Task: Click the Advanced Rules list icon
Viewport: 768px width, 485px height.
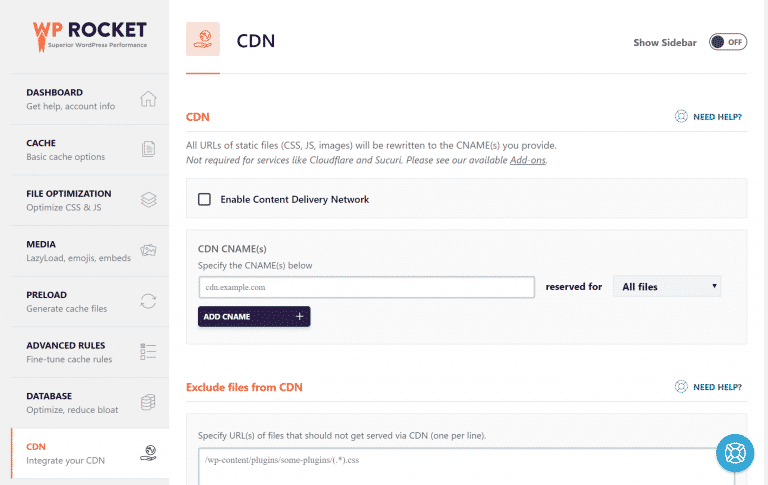Action: (148, 351)
